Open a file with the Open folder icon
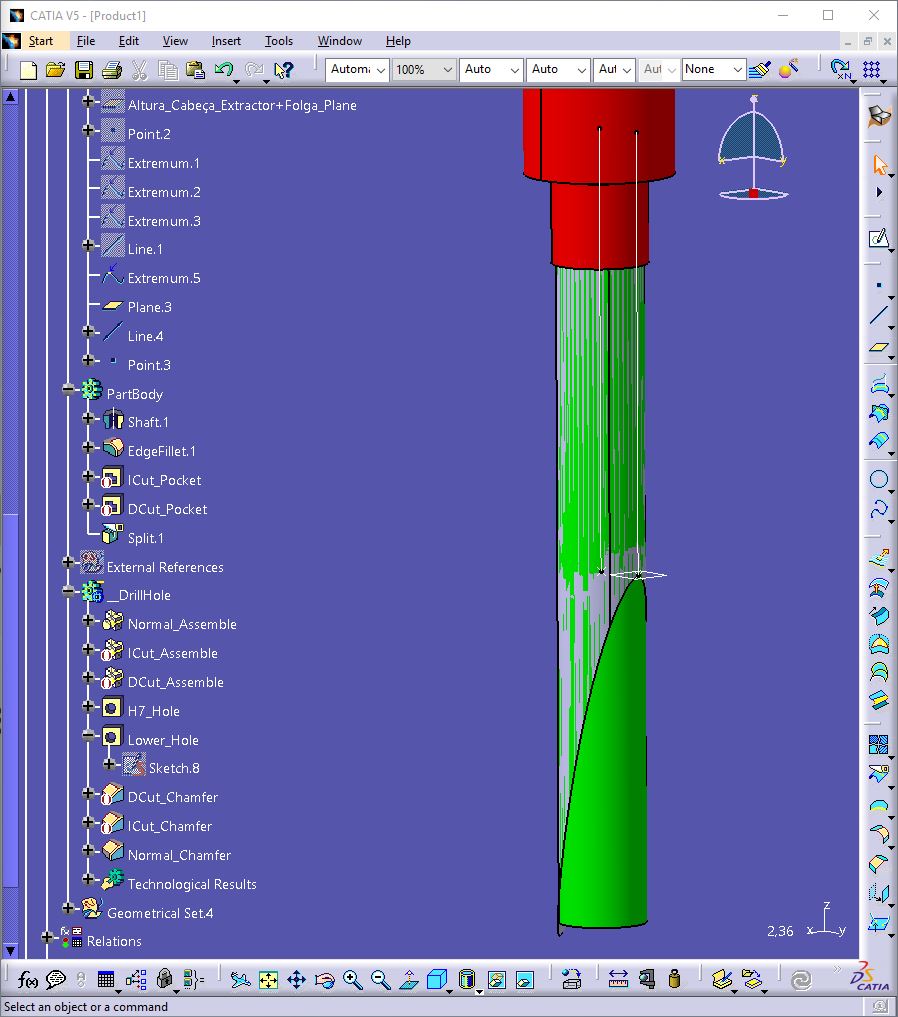This screenshot has height=1017, width=898. point(56,69)
